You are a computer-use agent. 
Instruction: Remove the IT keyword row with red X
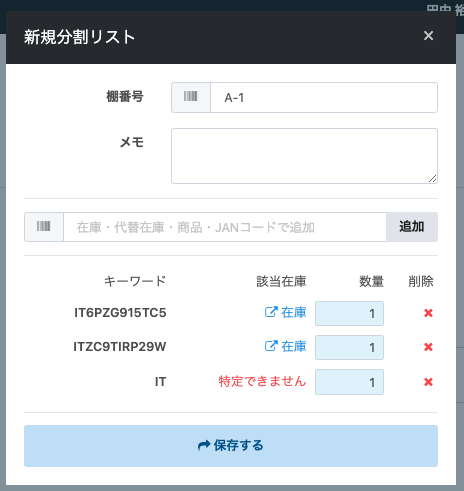428,382
